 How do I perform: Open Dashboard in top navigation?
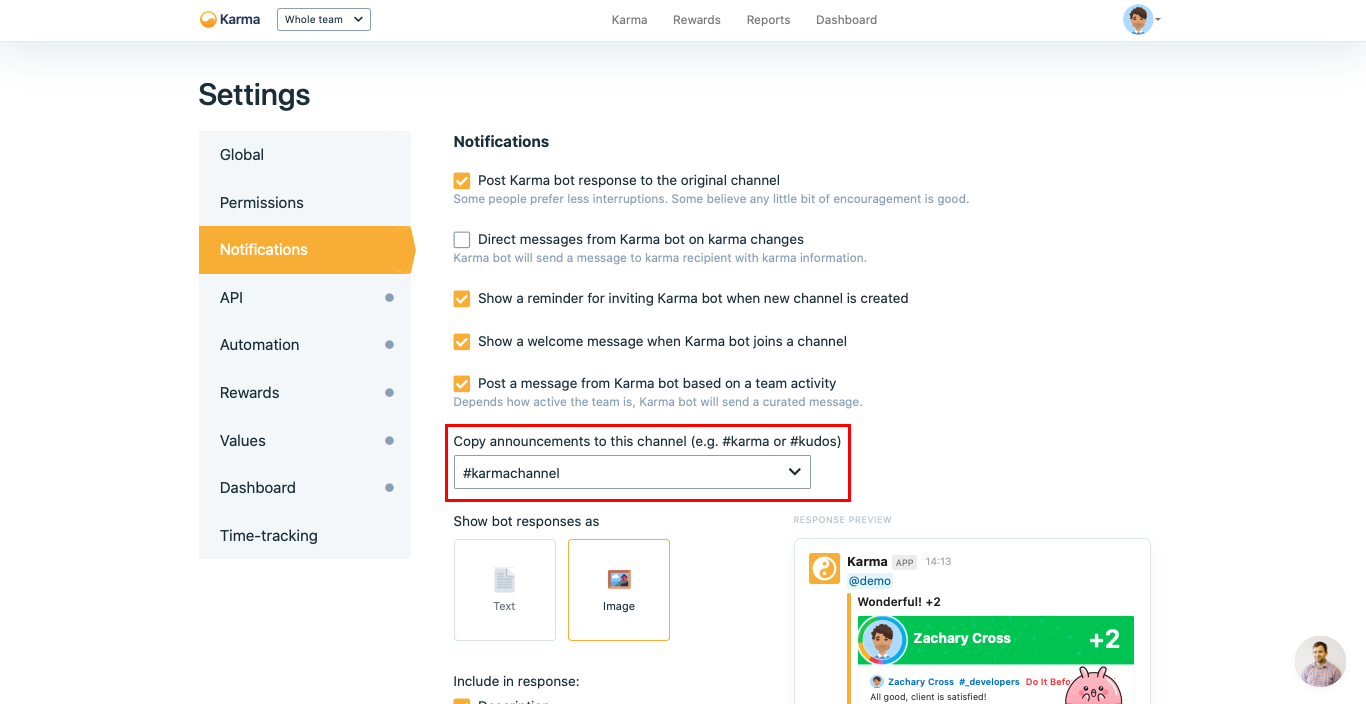click(x=846, y=20)
